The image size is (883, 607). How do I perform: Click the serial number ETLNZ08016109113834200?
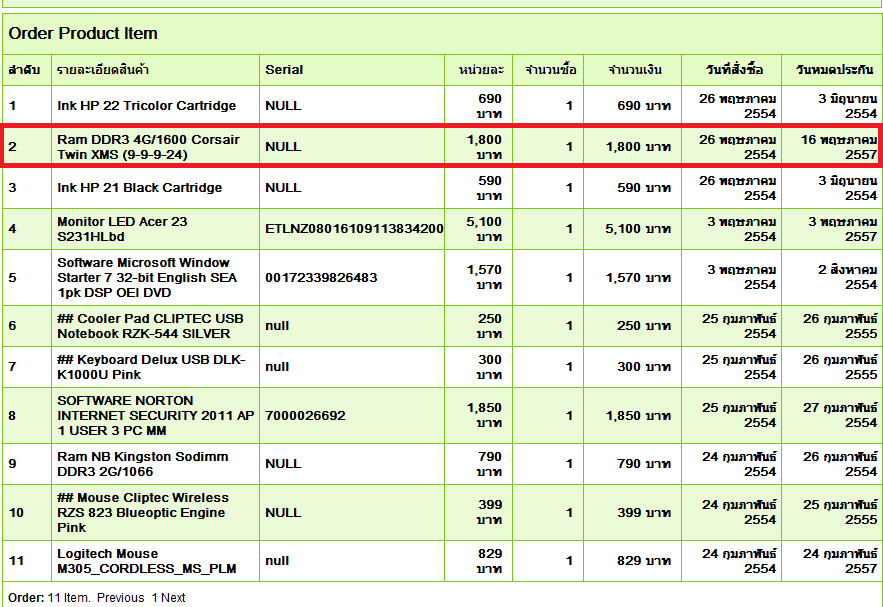354,229
